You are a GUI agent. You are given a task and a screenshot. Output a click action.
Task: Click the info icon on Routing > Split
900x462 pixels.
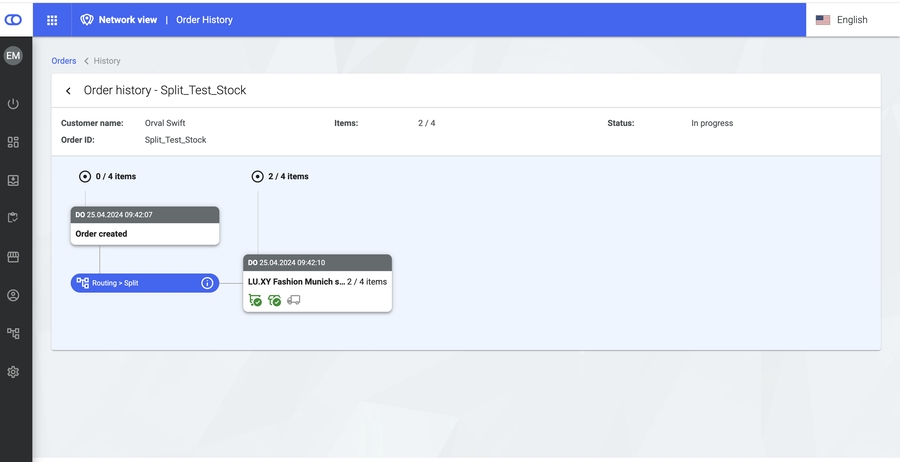coord(207,283)
